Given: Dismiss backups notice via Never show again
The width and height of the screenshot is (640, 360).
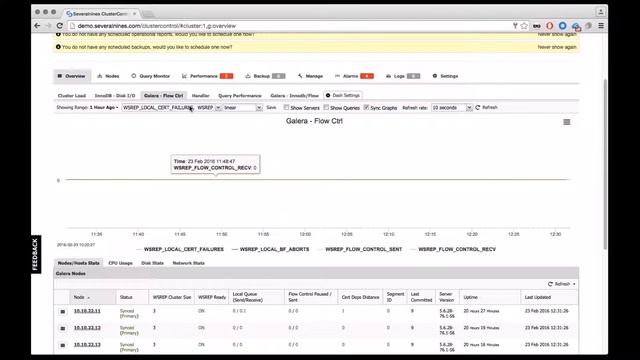Looking at the screenshot, I should (557, 47).
